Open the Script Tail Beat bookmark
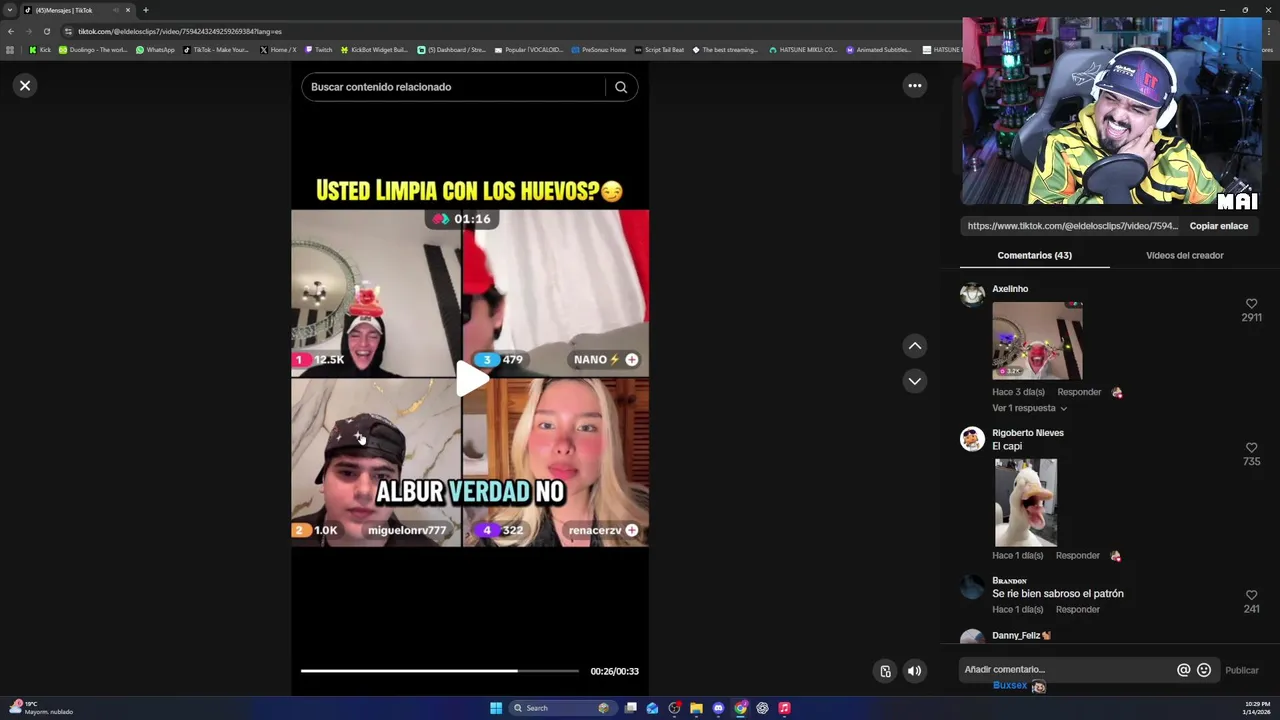This screenshot has width=1280, height=720. [x=660, y=49]
